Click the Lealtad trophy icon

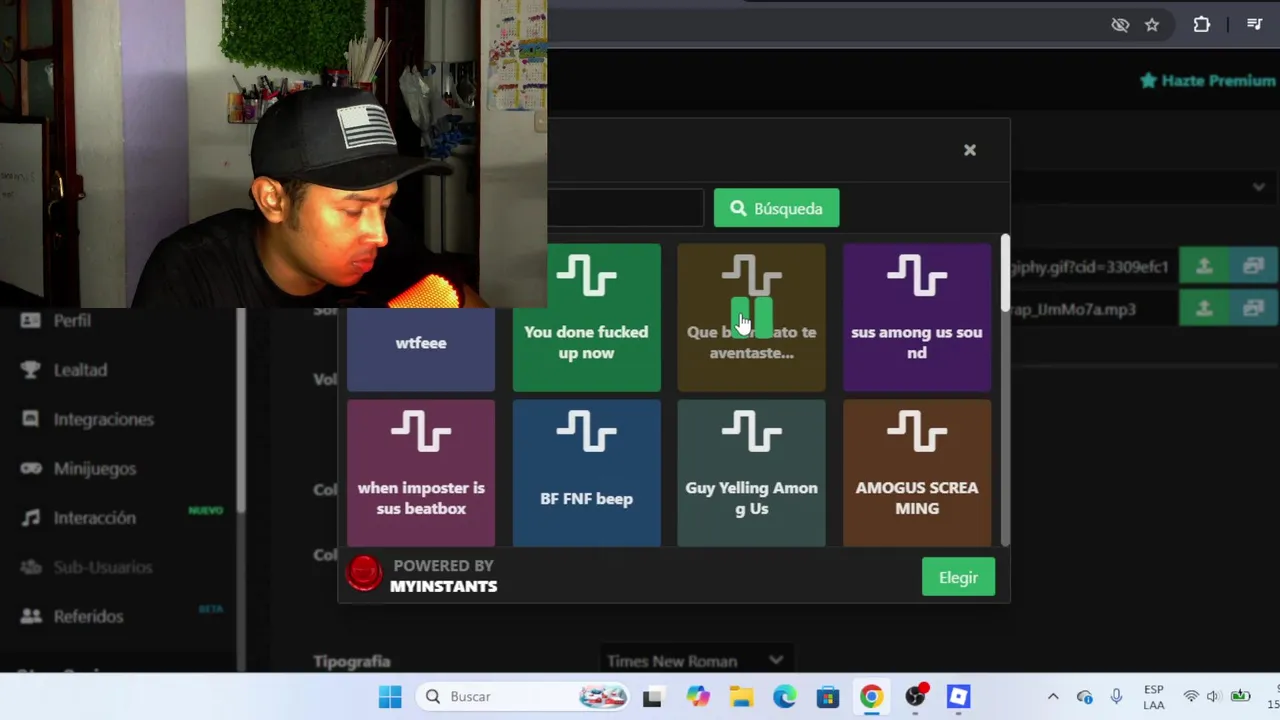[31, 370]
